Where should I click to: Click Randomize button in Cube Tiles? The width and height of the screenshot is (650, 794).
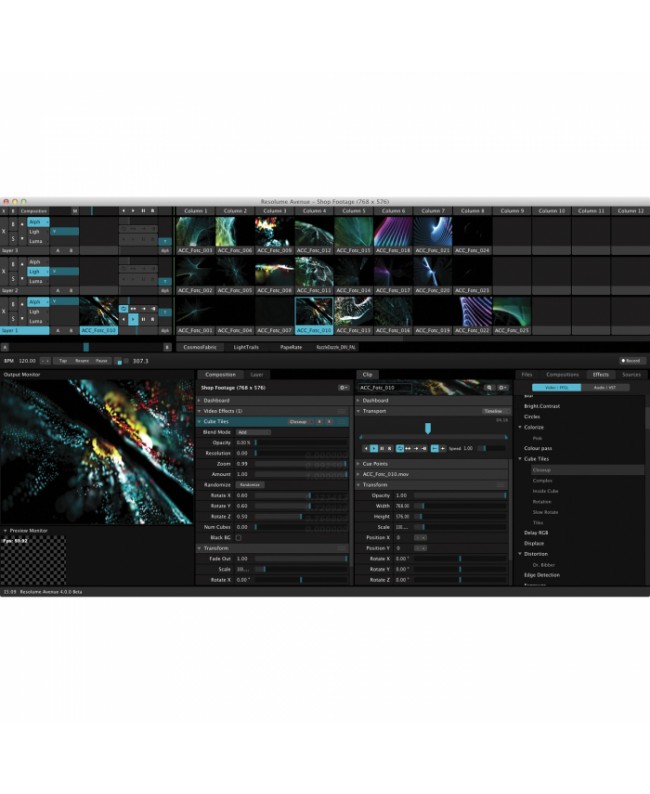pyautogui.click(x=250, y=485)
